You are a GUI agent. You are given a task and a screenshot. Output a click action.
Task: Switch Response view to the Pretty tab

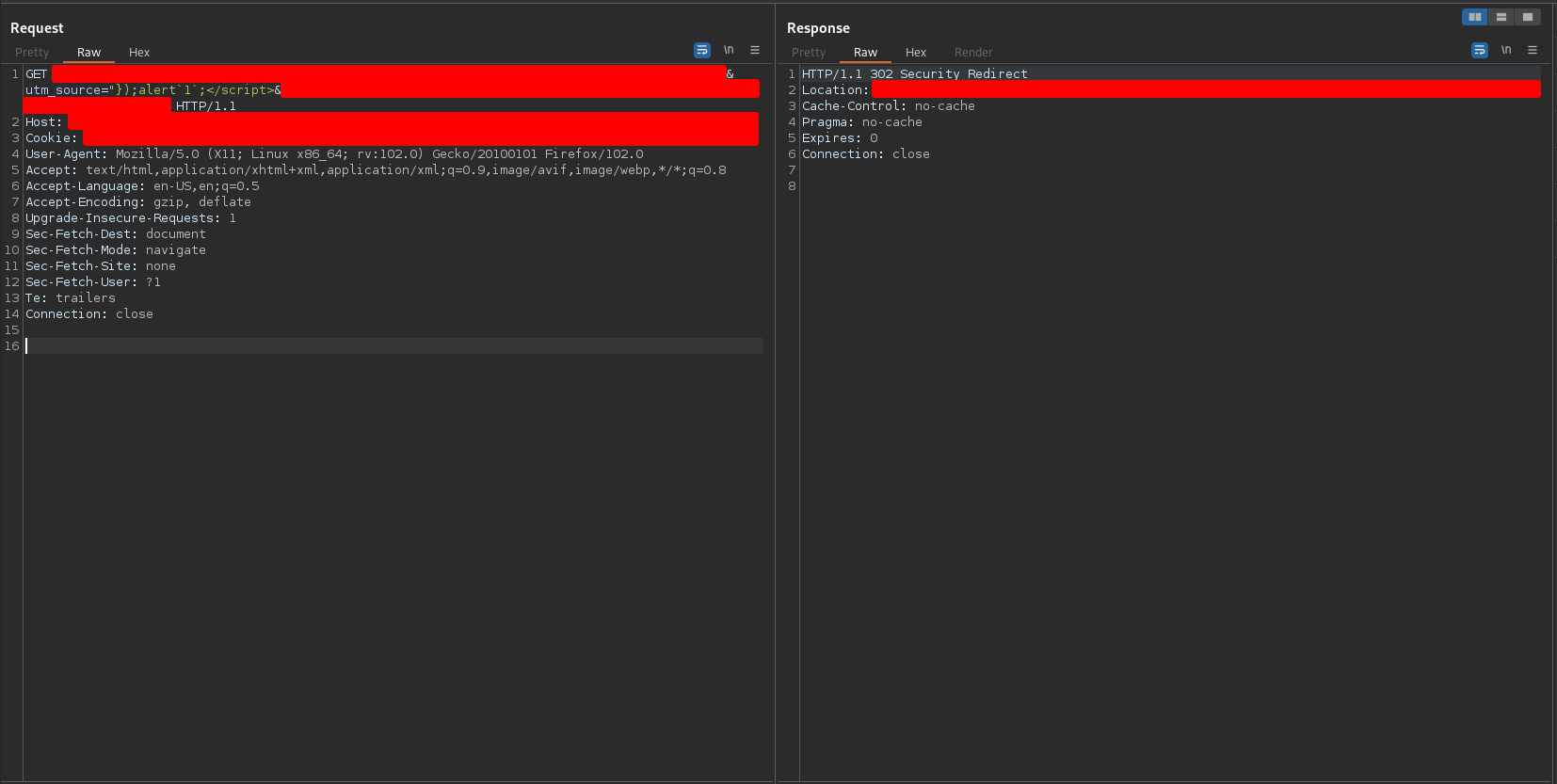coord(809,53)
